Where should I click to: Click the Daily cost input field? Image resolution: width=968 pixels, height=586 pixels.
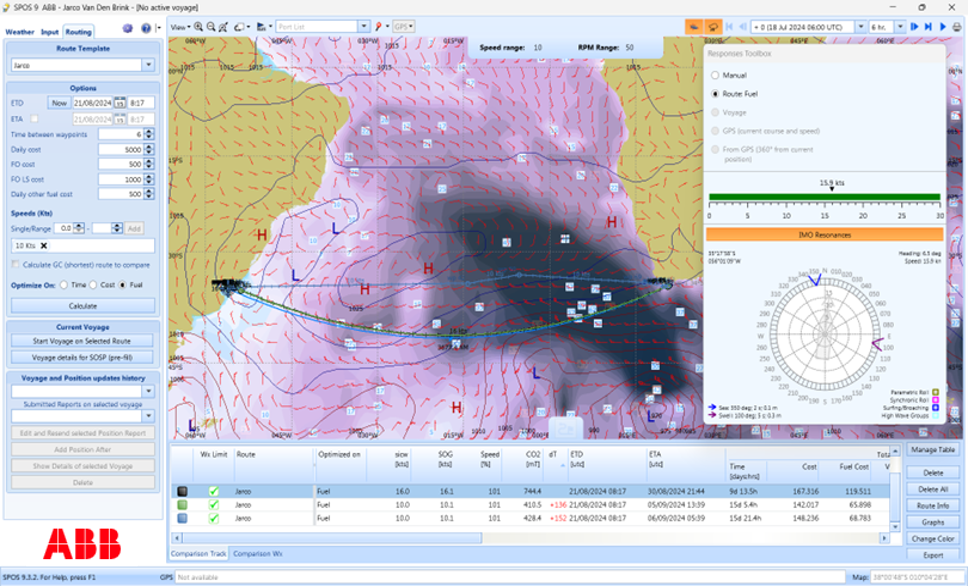point(121,149)
